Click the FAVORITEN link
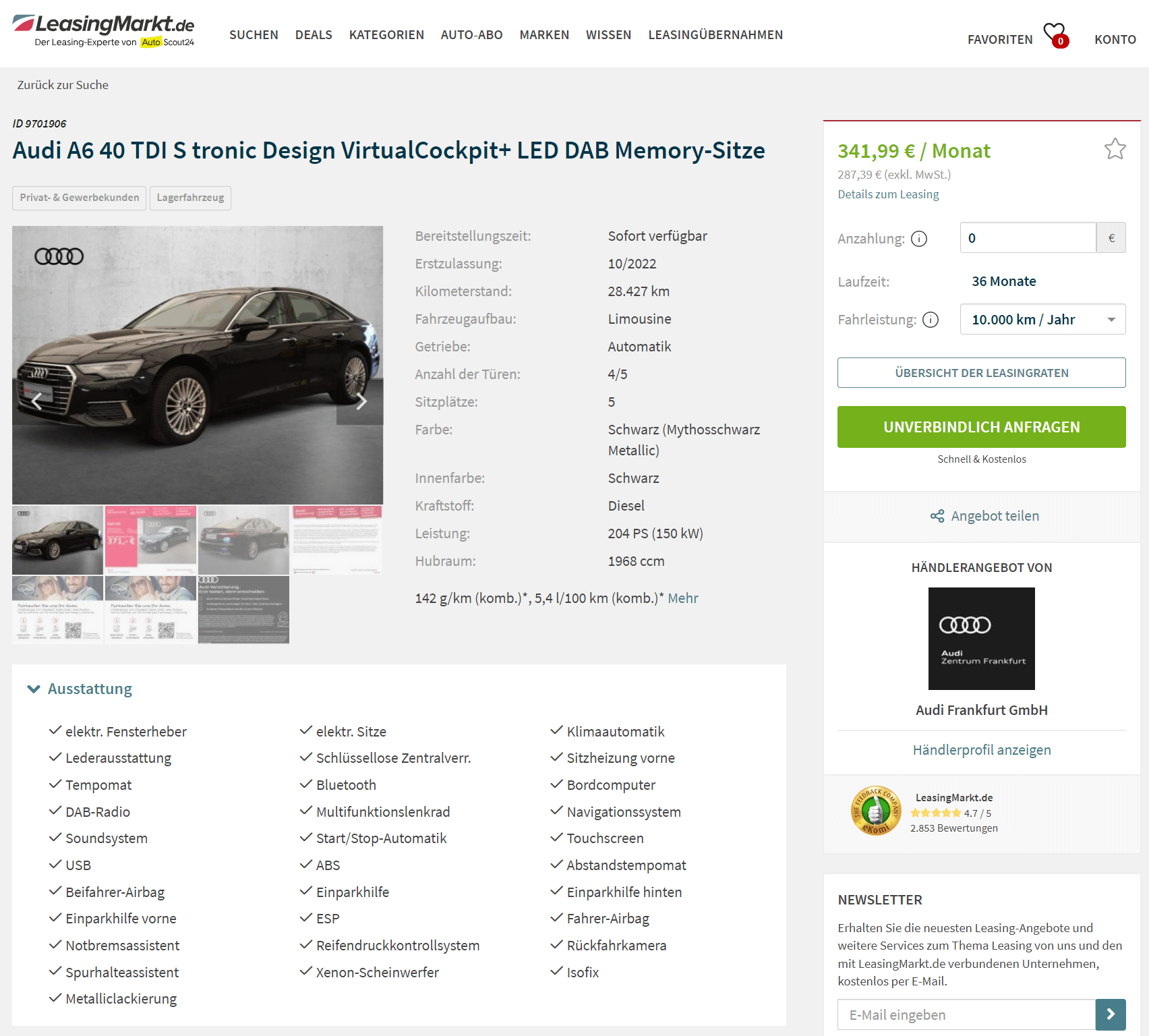This screenshot has height=1036, width=1149. tap(1000, 39)
